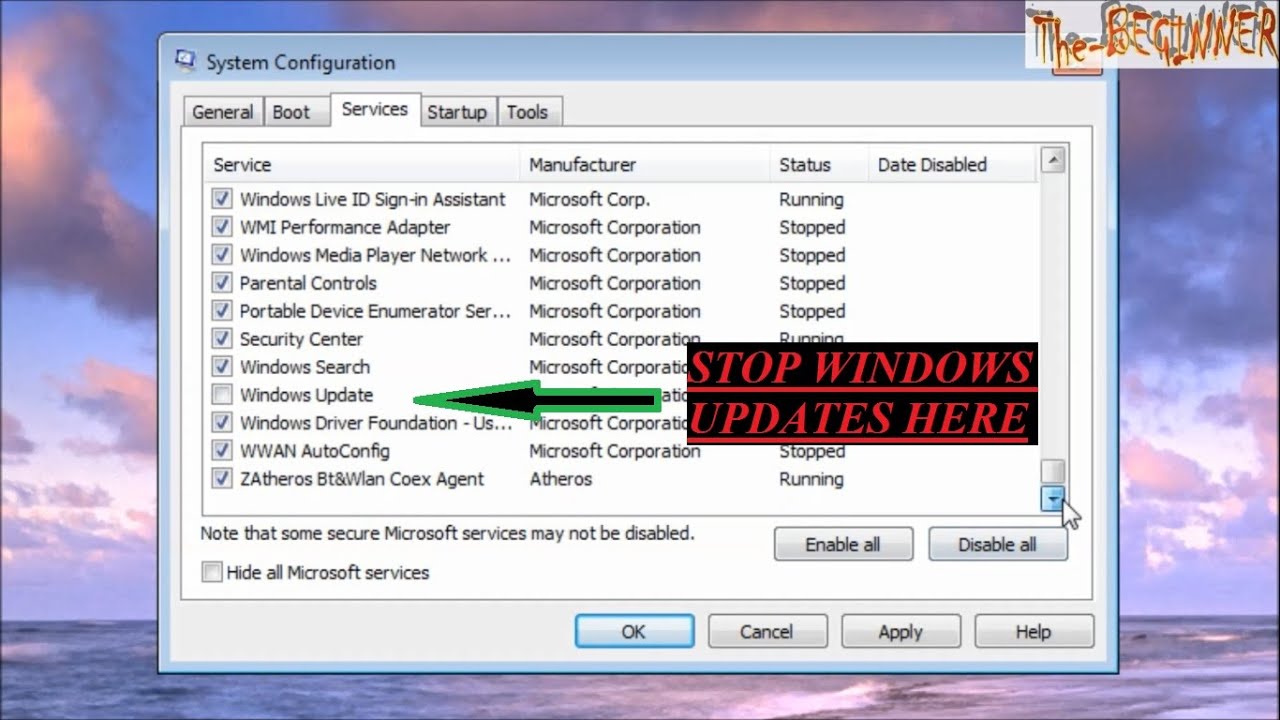Click the scrollbar up arrow
Screen dimensions: 1280x720
point(1053,160)
